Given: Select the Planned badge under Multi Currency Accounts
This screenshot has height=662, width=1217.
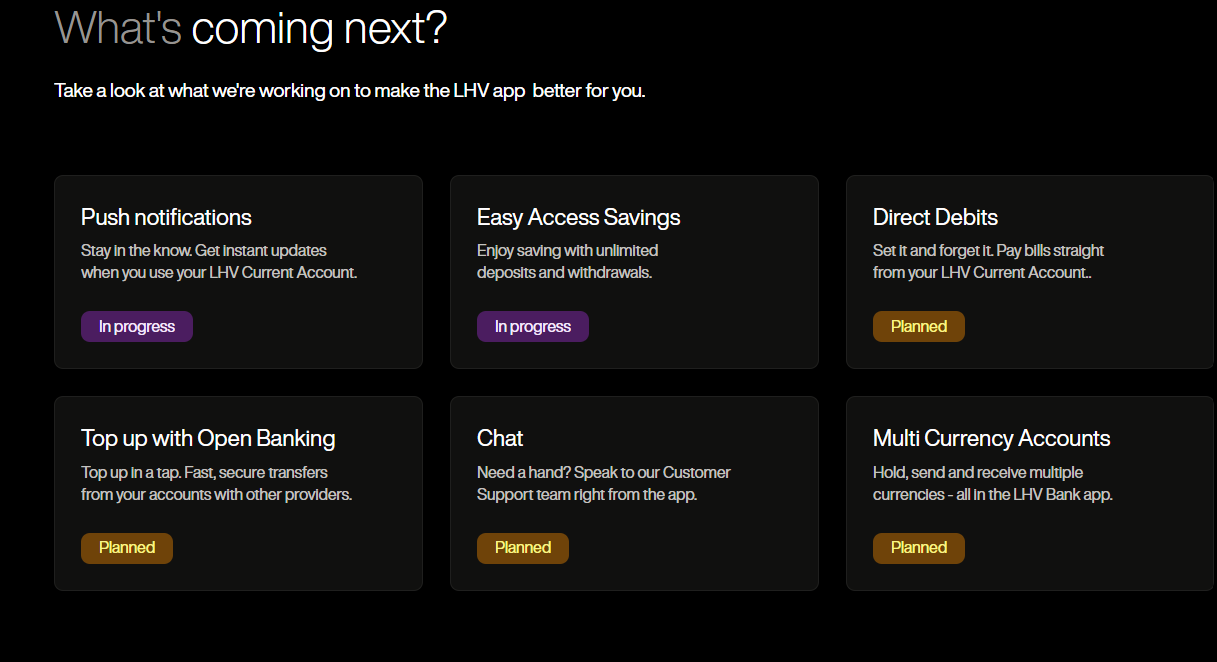Looking at the screenshot, I should [919, 547].
